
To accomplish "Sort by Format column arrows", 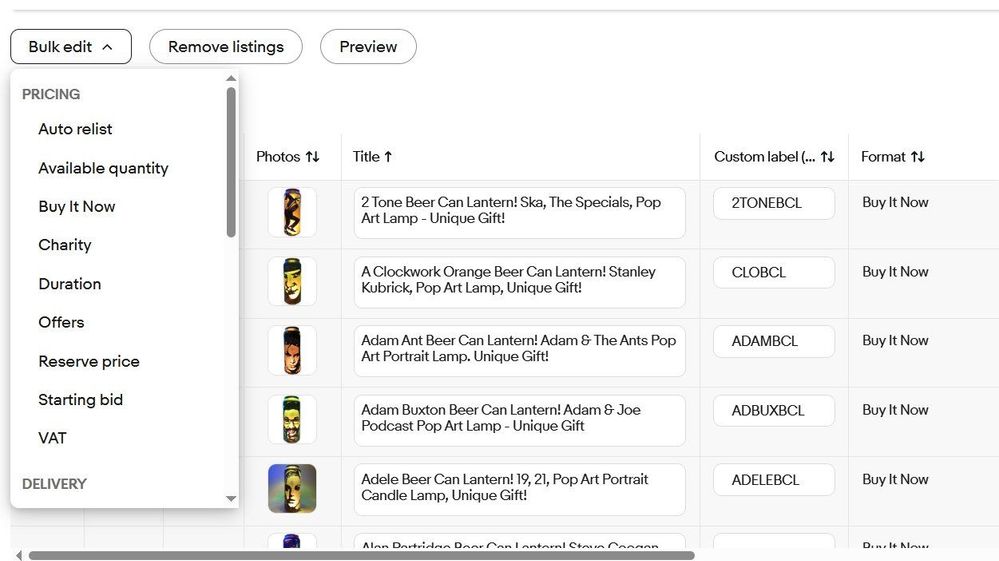I will point(917,157).
